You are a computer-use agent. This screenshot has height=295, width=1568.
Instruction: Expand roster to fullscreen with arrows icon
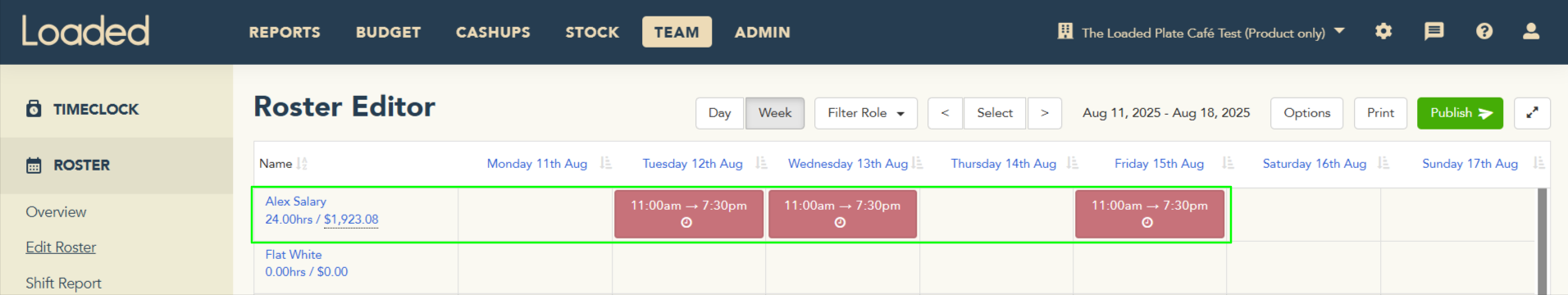(x=1532, y=113)
